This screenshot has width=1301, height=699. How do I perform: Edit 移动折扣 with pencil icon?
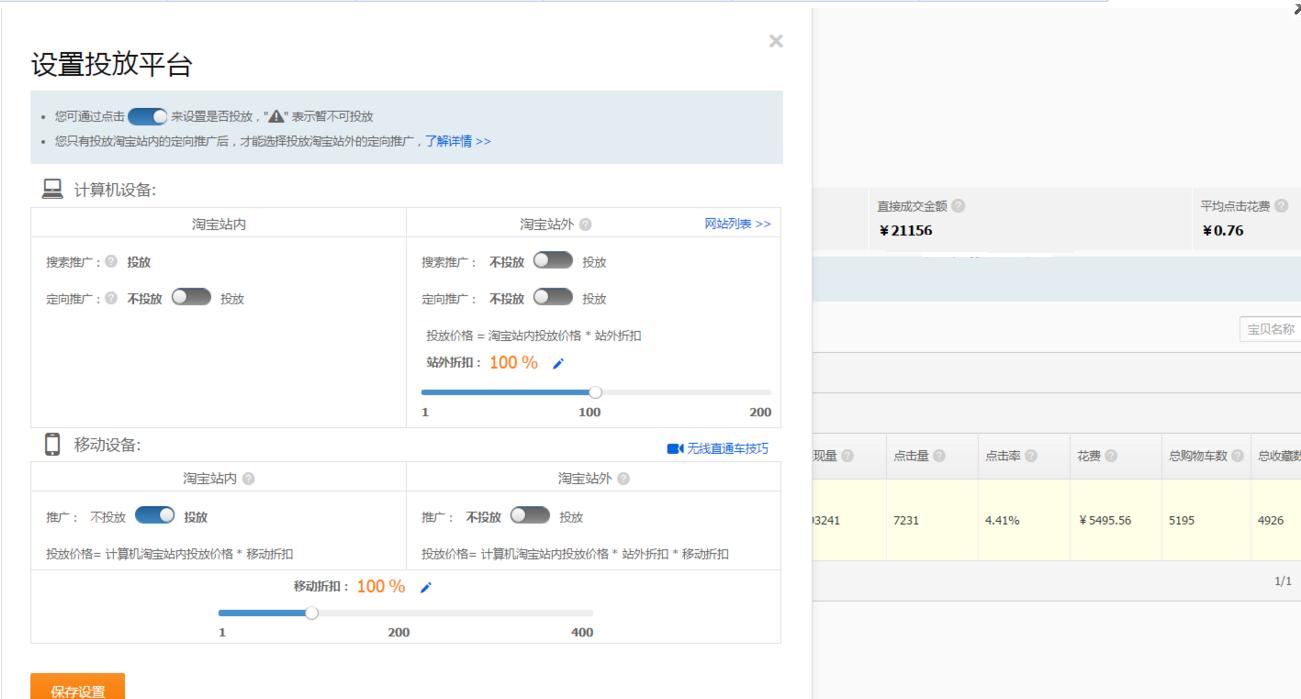[425, 588]
